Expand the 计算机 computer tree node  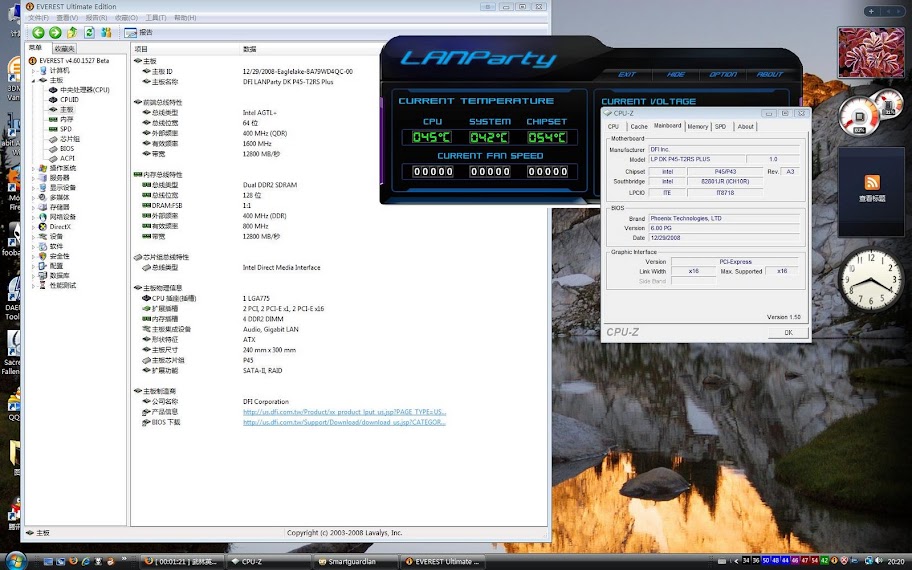33,70
